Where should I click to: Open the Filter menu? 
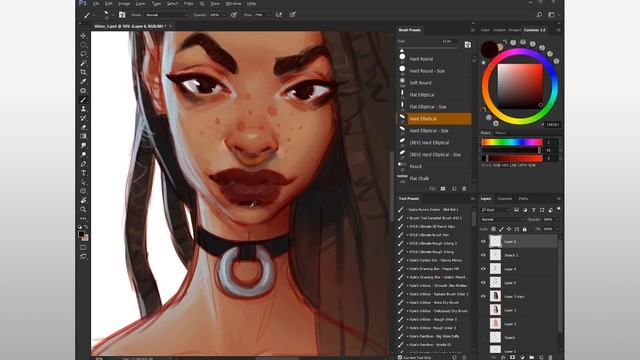pos(188,4)
